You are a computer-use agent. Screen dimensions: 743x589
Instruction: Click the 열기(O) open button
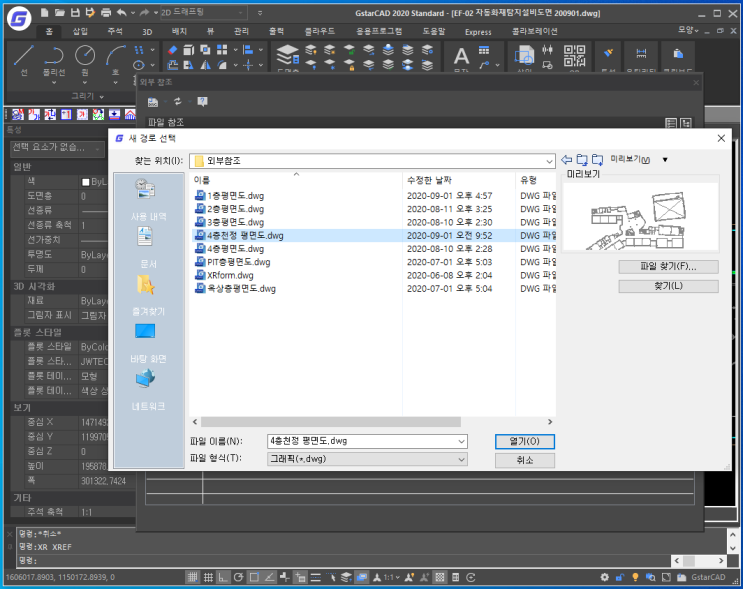click(525, 441)
